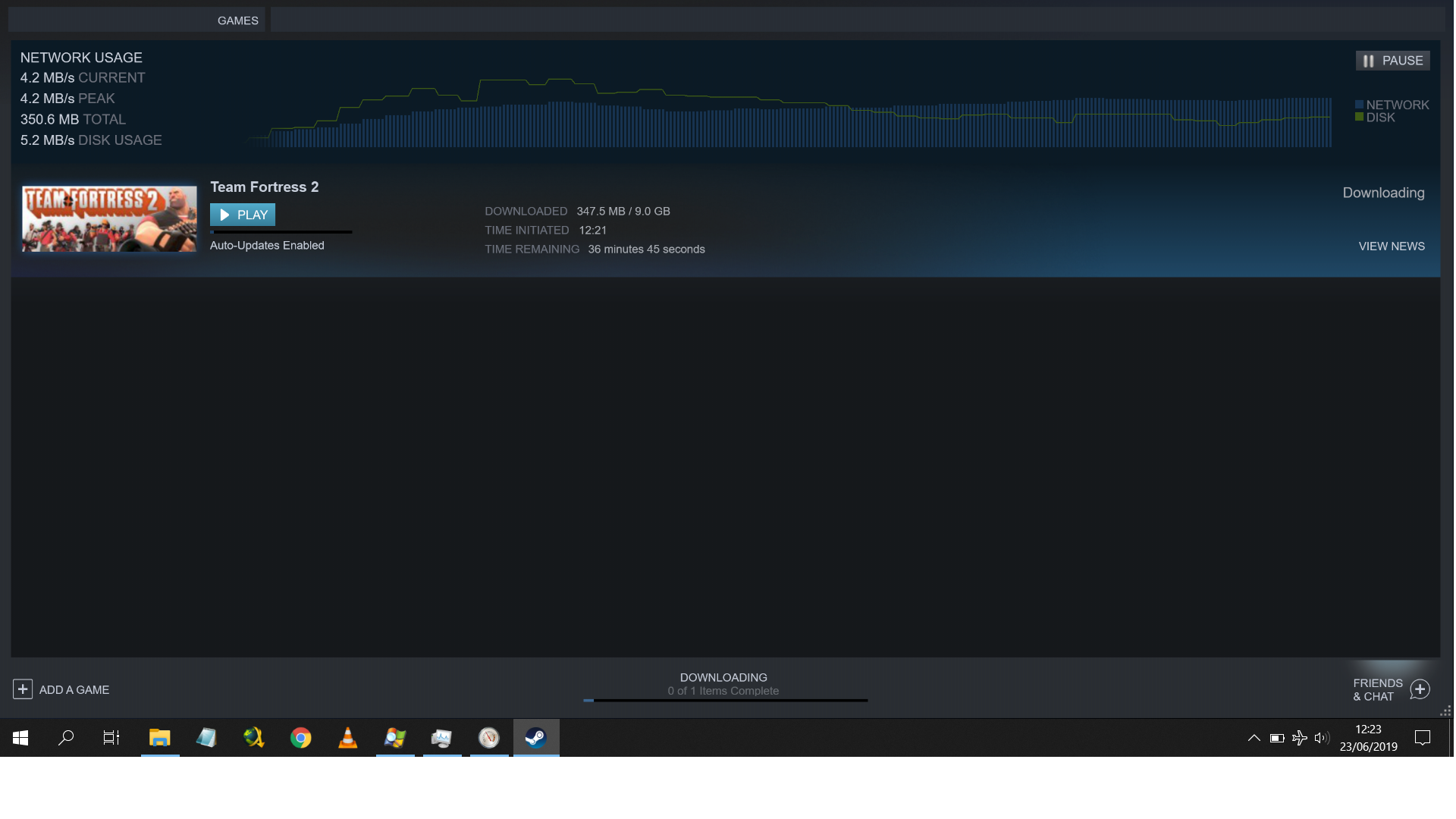Open the round compass-like taskbar icon

coord(489,737)
